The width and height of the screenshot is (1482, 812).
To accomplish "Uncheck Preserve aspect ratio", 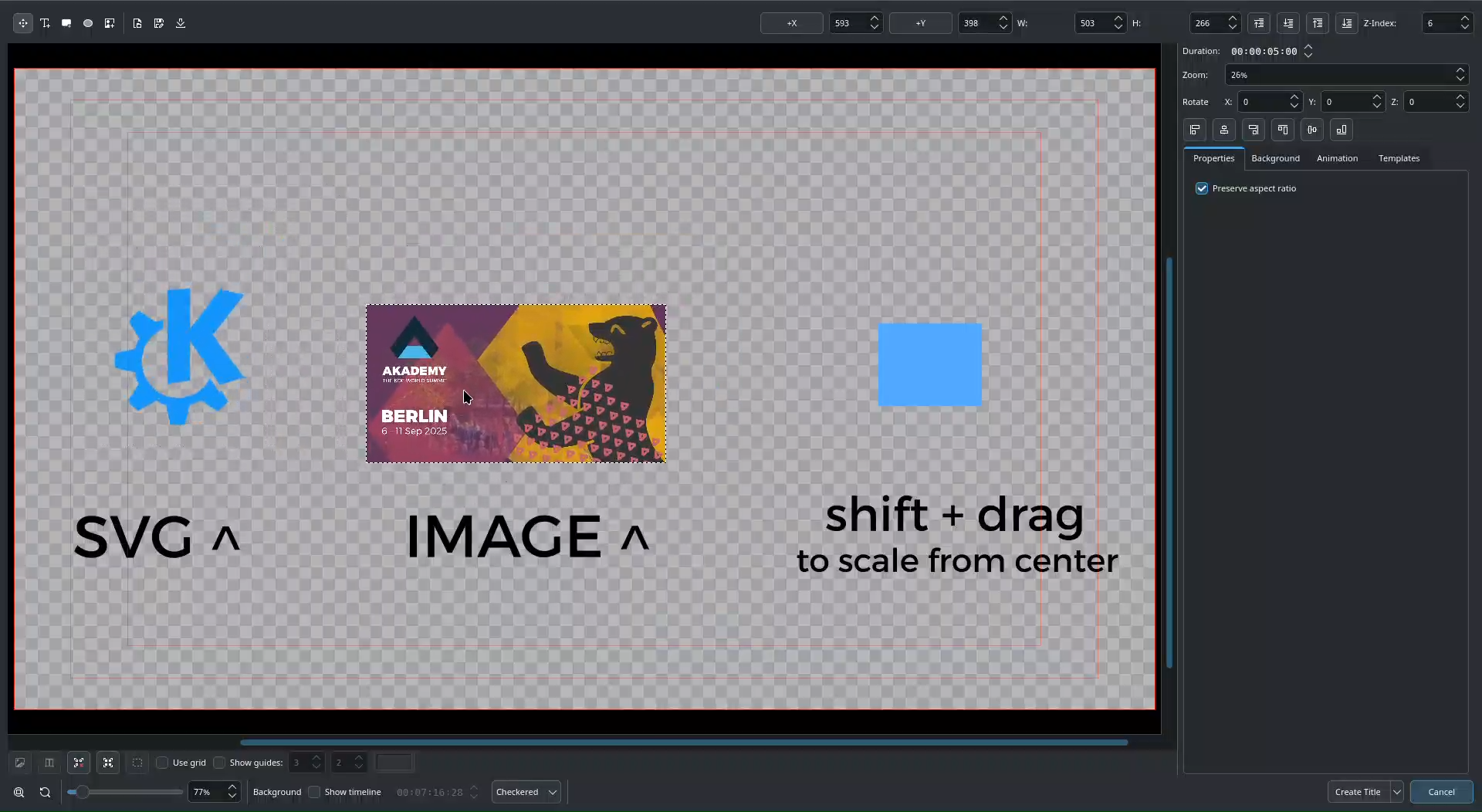I will point(1202,188).
